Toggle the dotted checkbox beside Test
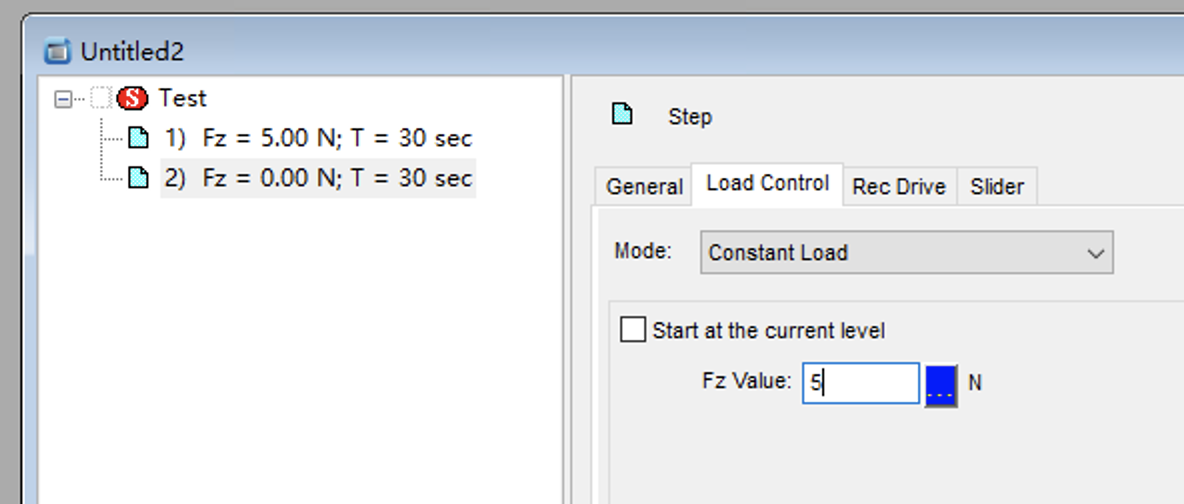Viewport: 1184px width, 504px height. [x=100, y=98]
